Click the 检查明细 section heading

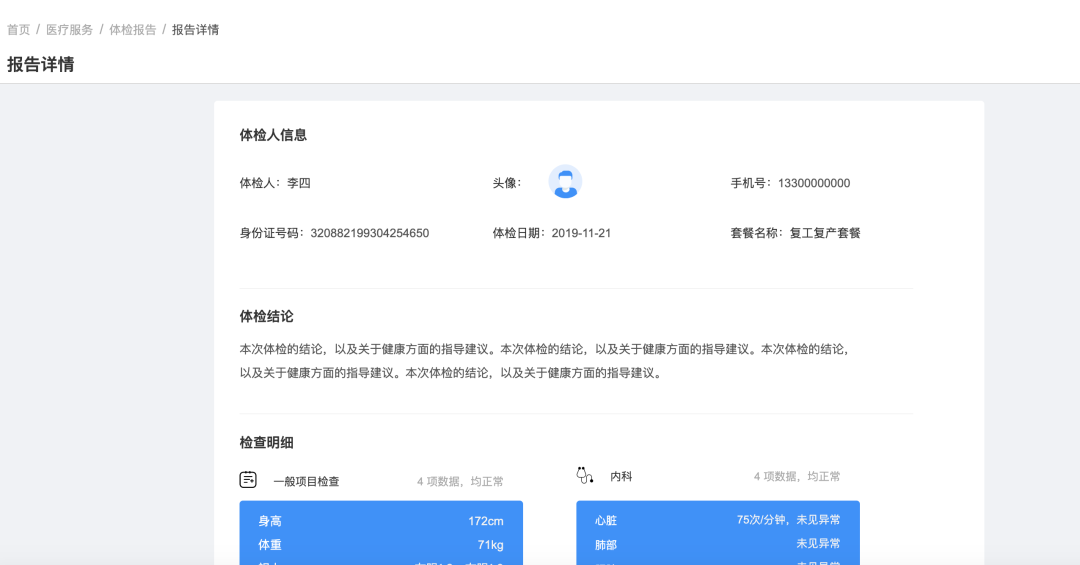[266, 442]
